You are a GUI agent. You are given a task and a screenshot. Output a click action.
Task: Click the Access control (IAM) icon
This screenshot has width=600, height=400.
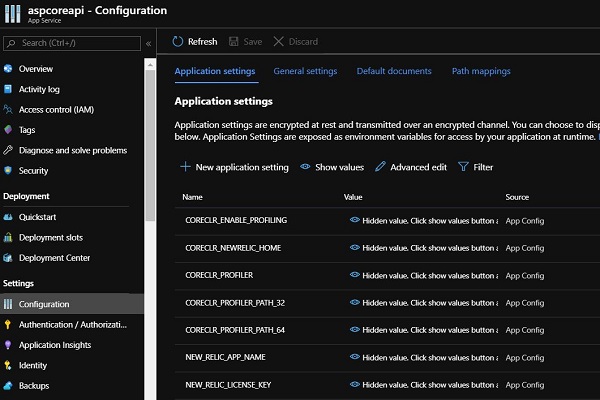[8, 110]
